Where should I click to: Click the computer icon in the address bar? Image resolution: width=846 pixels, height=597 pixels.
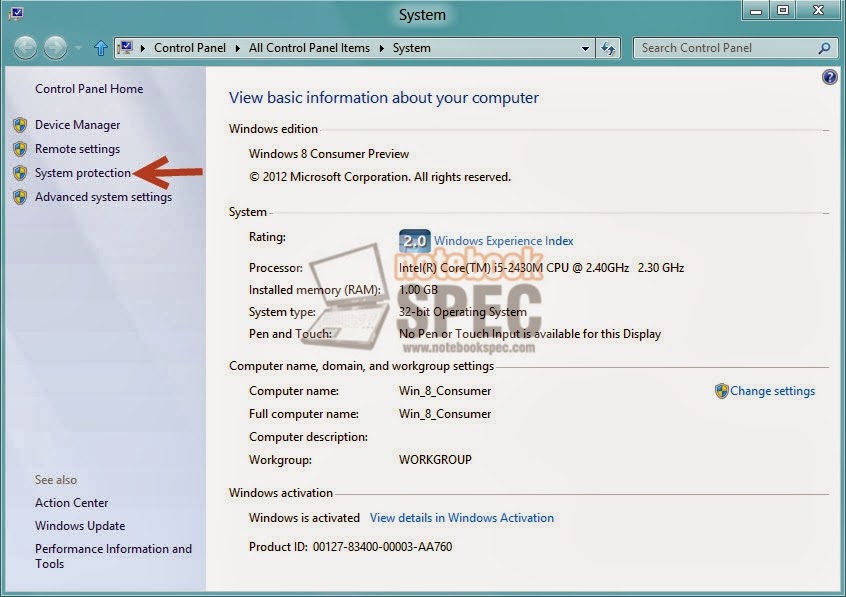126,48
